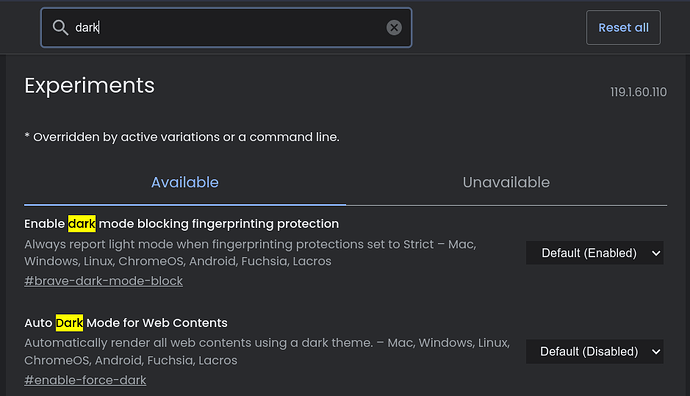Click the Reset all button
690x396 pixels.
point(623,28)
